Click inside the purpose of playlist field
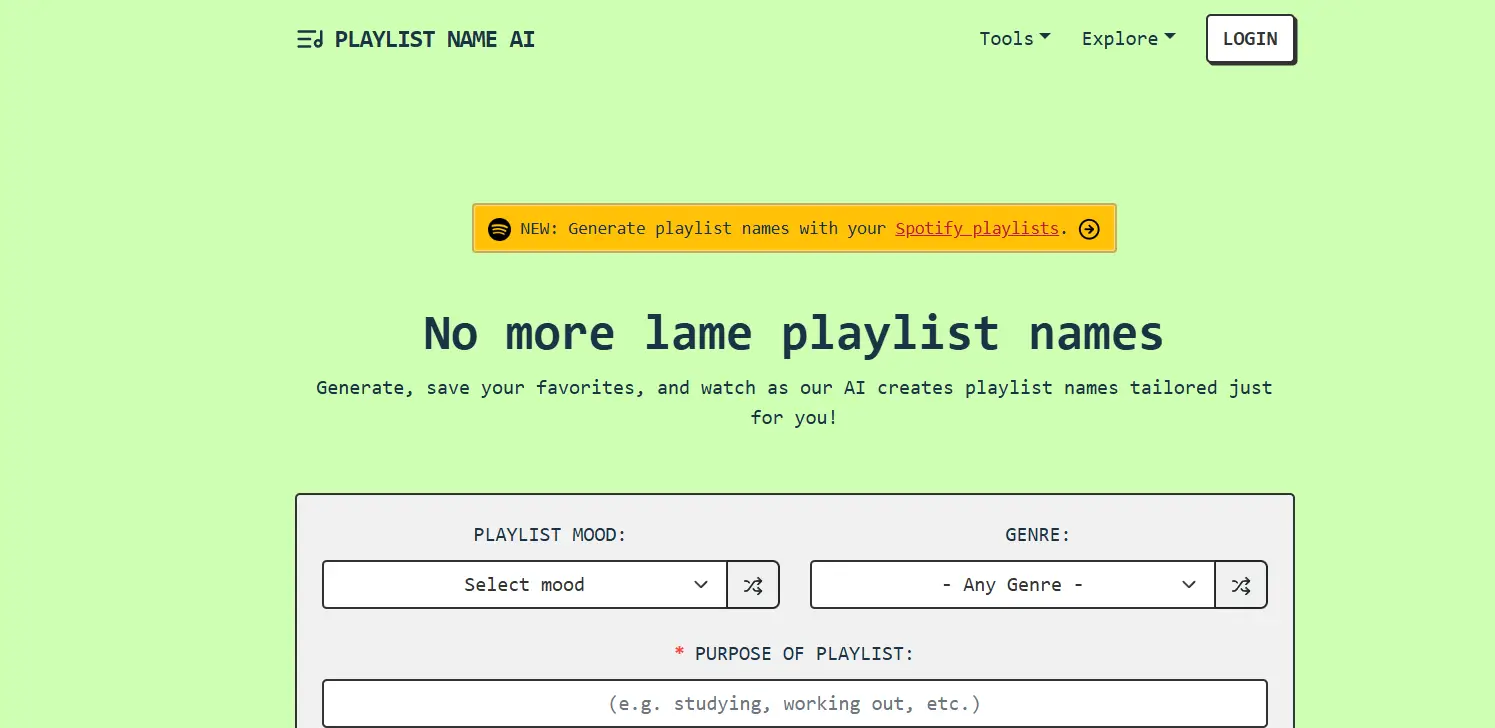This screenshot has height=728, width=1495. click(794, 703)
